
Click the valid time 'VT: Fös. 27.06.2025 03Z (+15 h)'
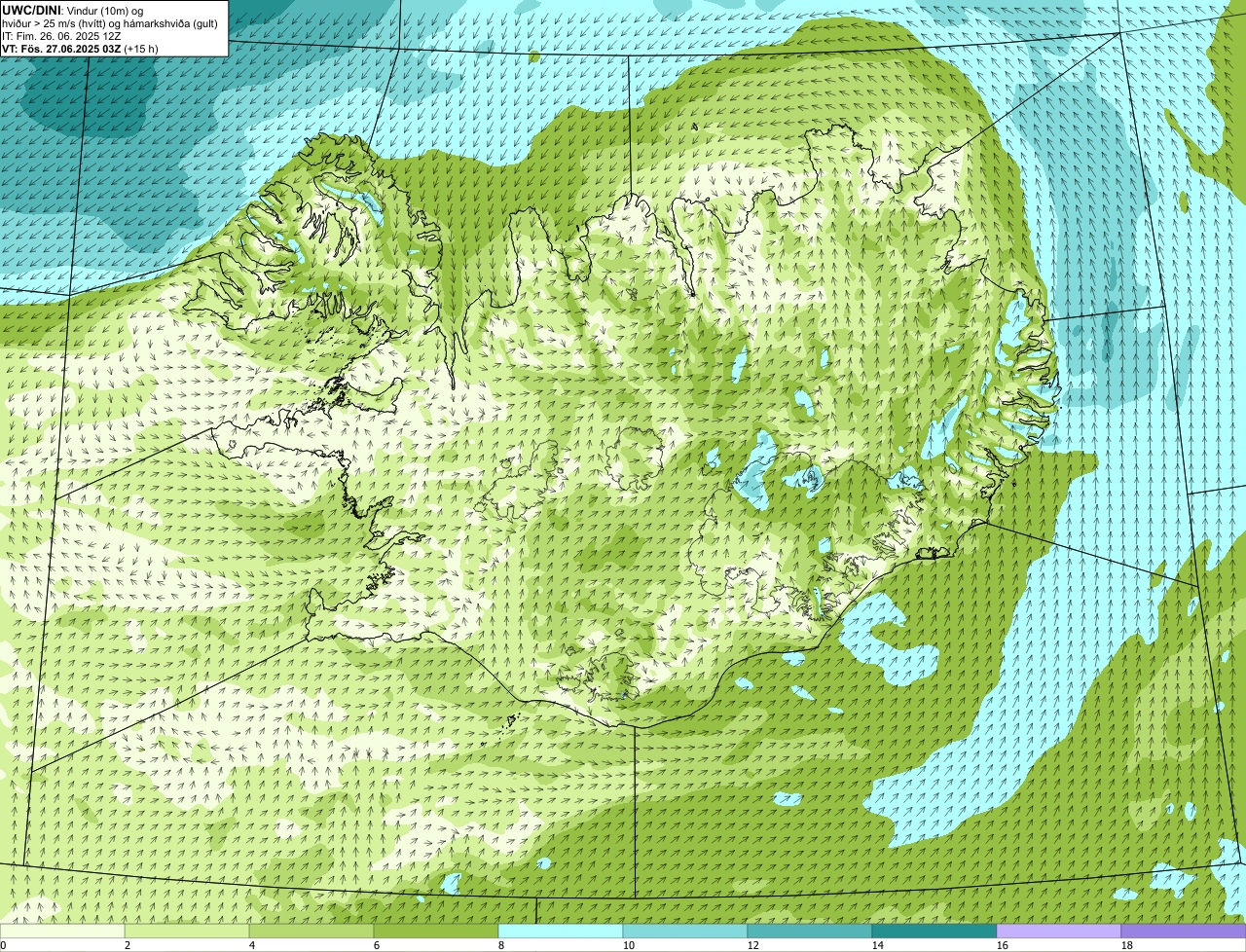pos(81,48)
